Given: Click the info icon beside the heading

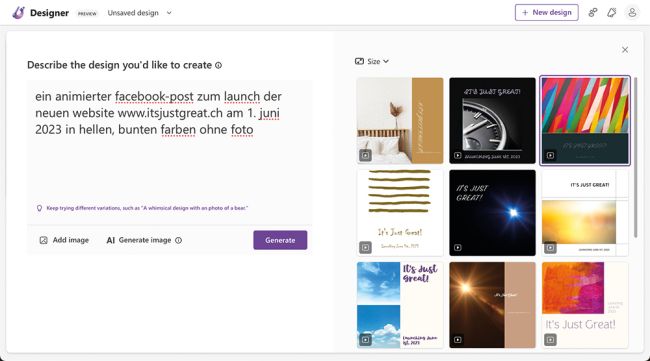Looking at the screenshot, I should click(x=218, y=65).
